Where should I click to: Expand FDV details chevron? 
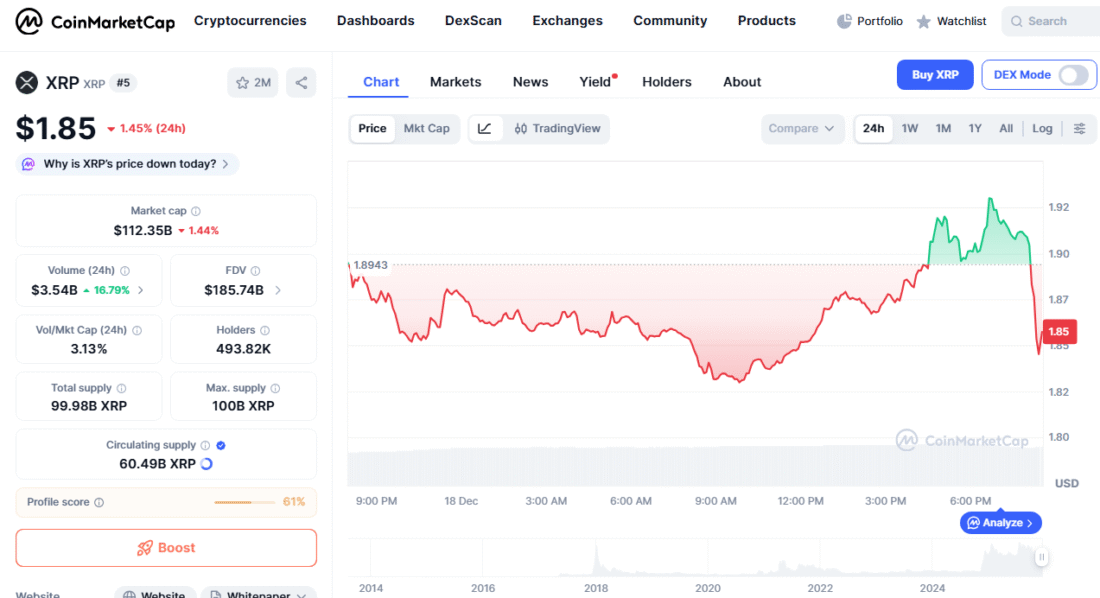[x=278, y=291]
